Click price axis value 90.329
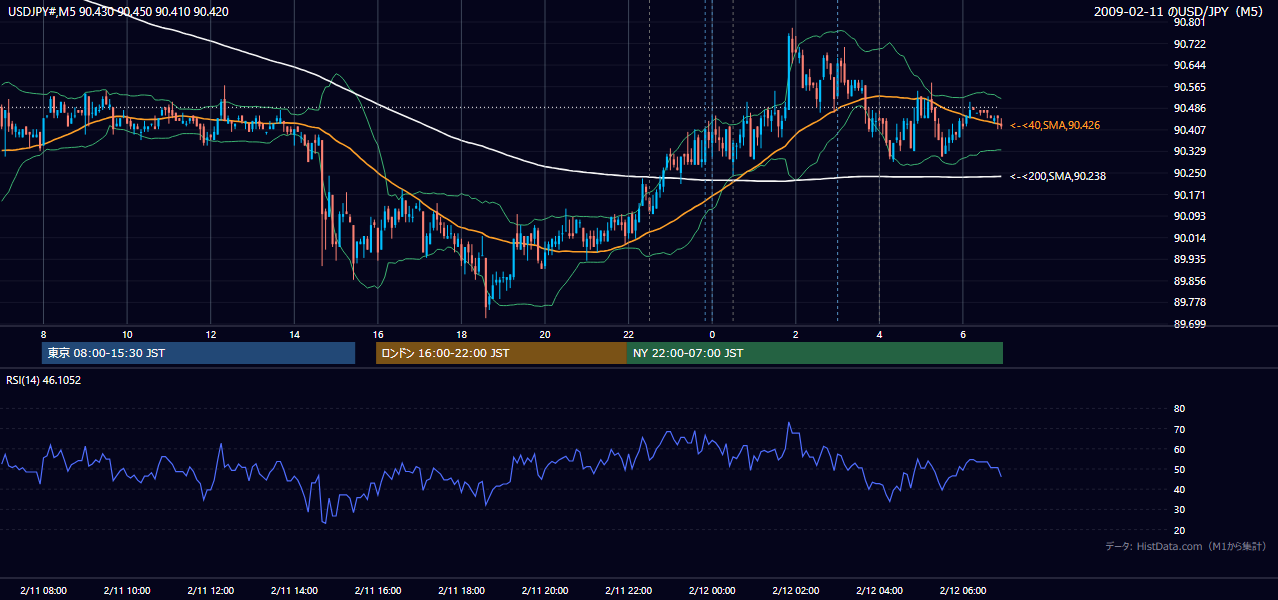Screen dimensions: 1278x600 pos(1190,151)
